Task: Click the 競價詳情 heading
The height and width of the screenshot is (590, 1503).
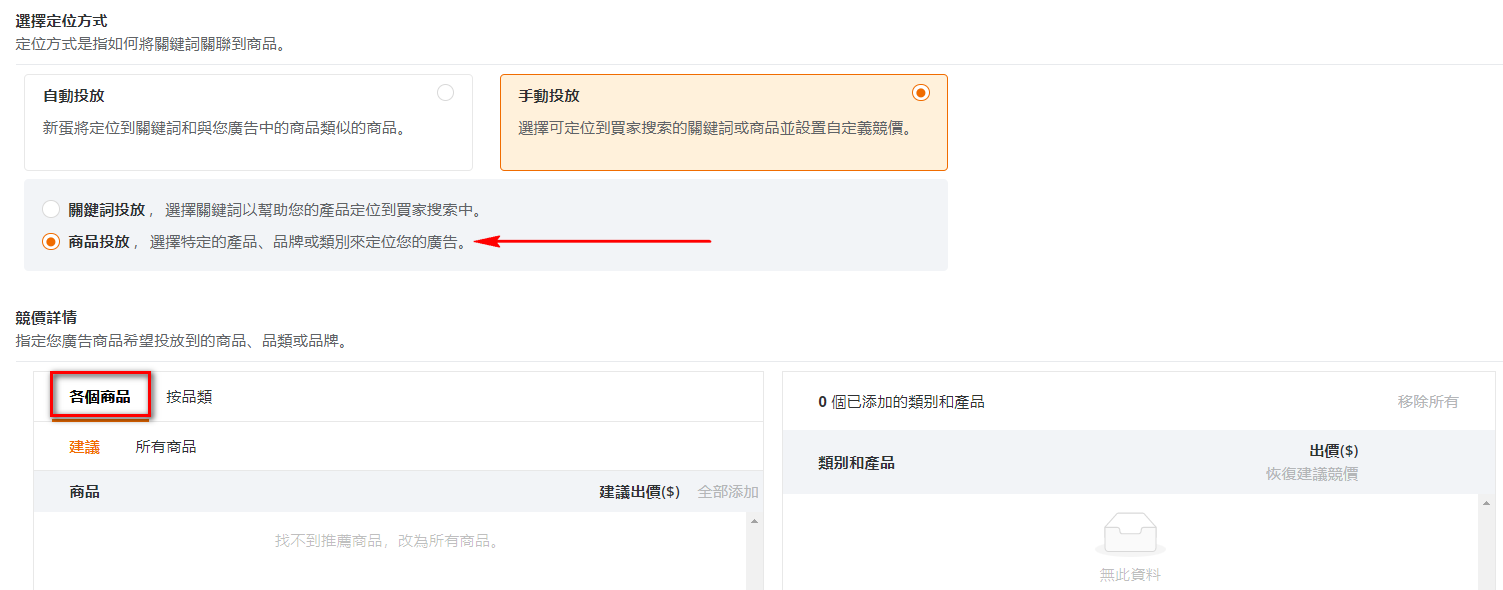Action: tap(46, 317)
